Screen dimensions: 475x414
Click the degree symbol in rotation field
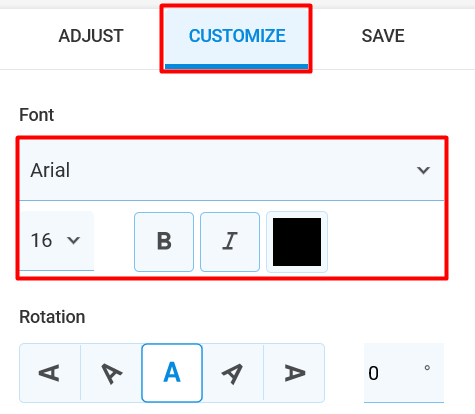427,368
